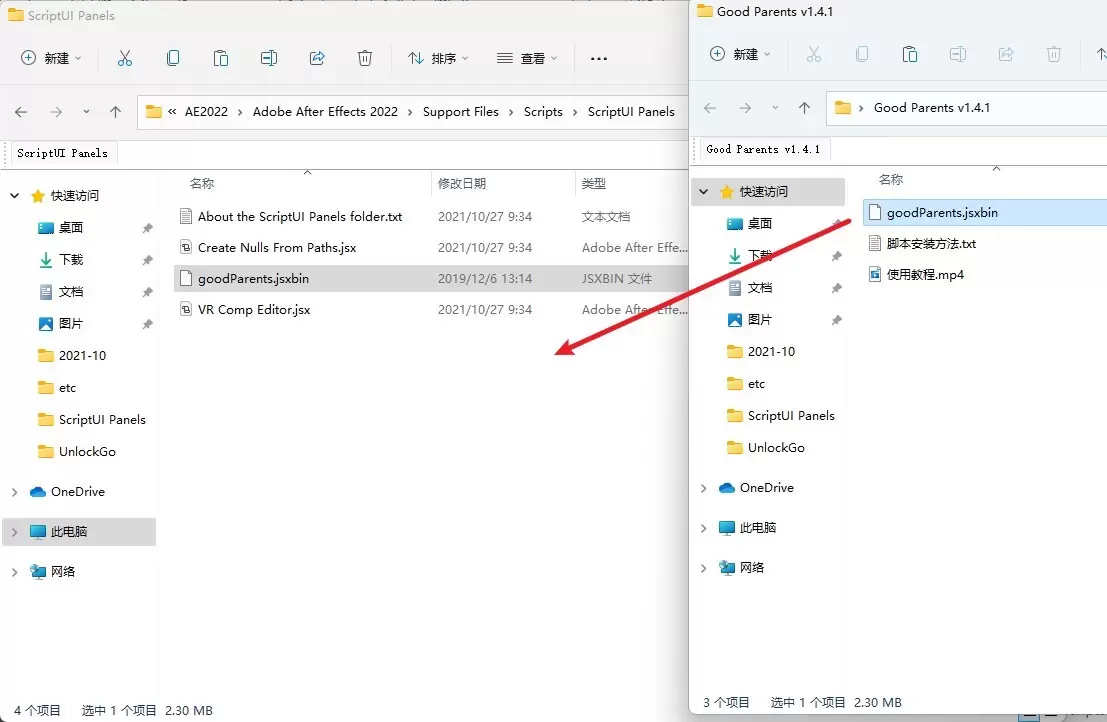Screen dimensions: 1107x722
Task: Open the 新建 menu in left window
Action: 52,59
